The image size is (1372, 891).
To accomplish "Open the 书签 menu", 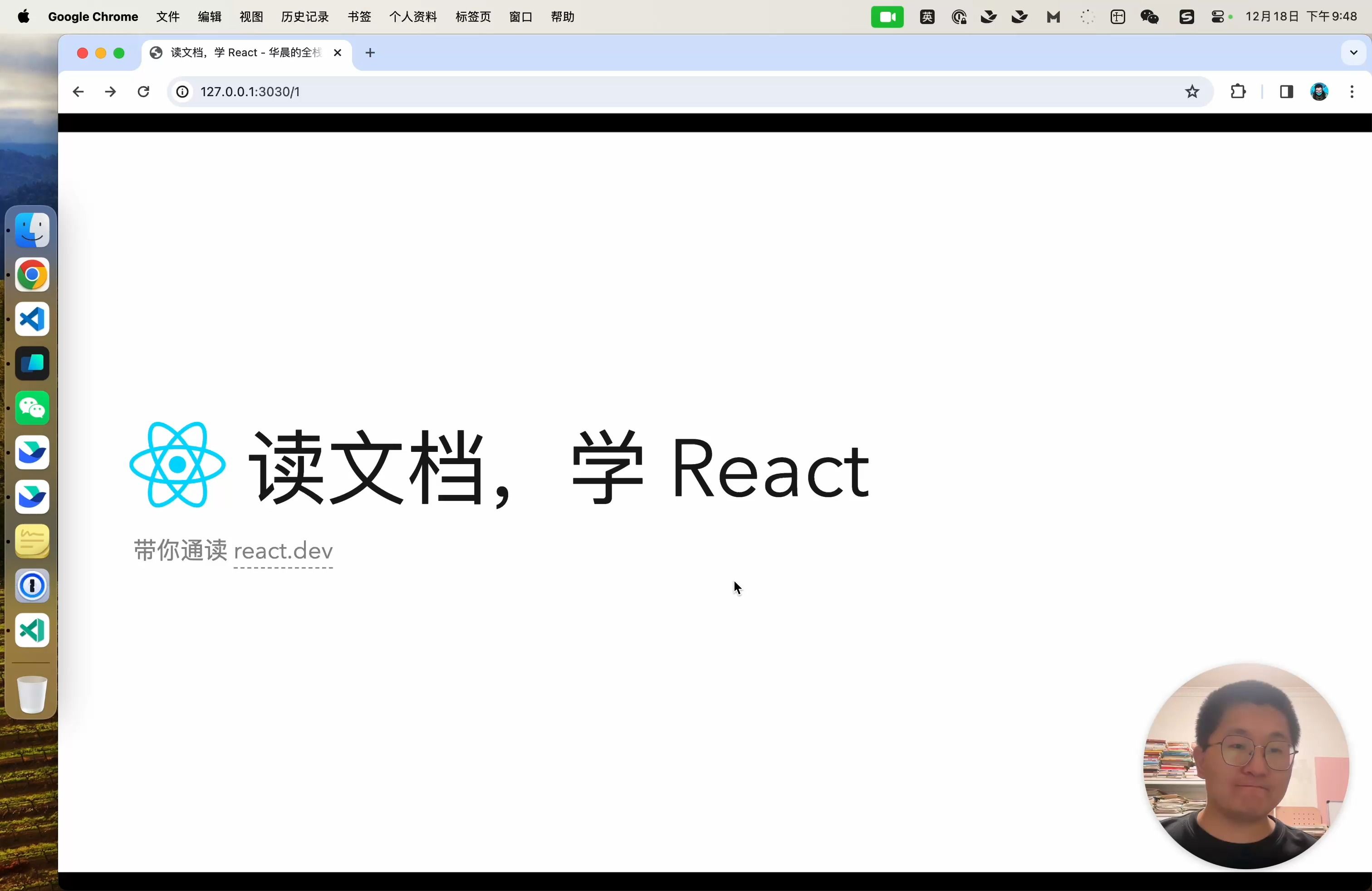I will [359, 17].
